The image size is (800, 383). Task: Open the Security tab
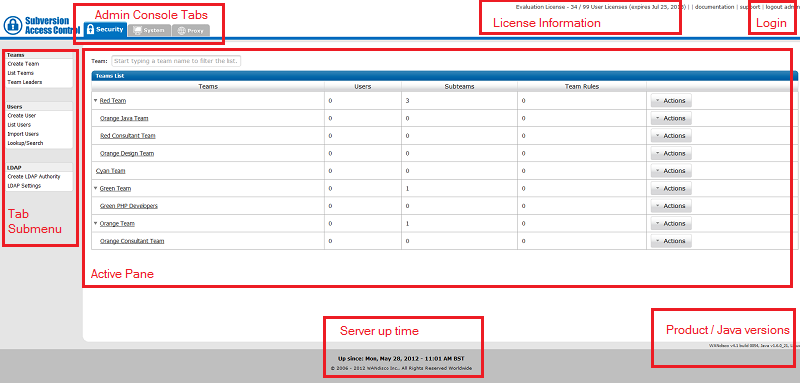(106, 30)
